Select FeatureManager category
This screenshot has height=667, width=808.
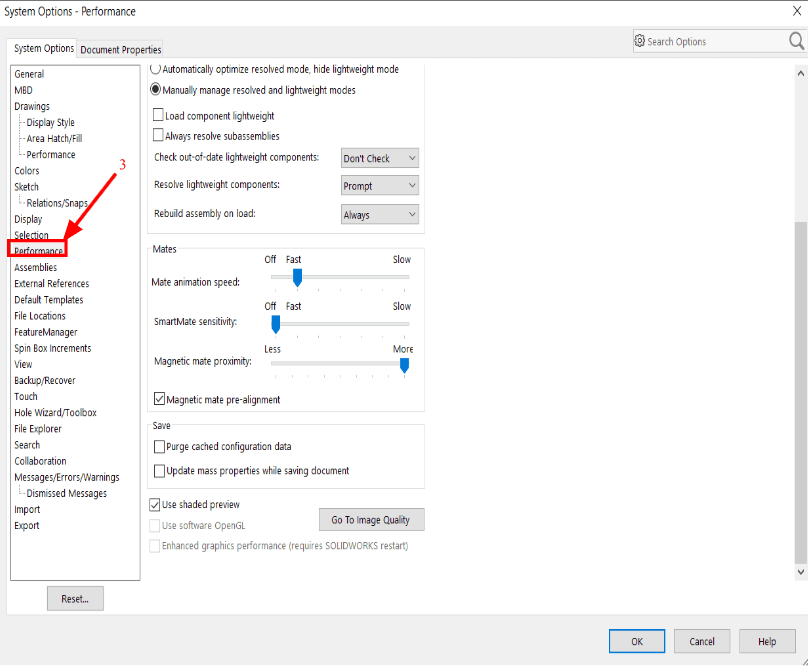point(46,332)
